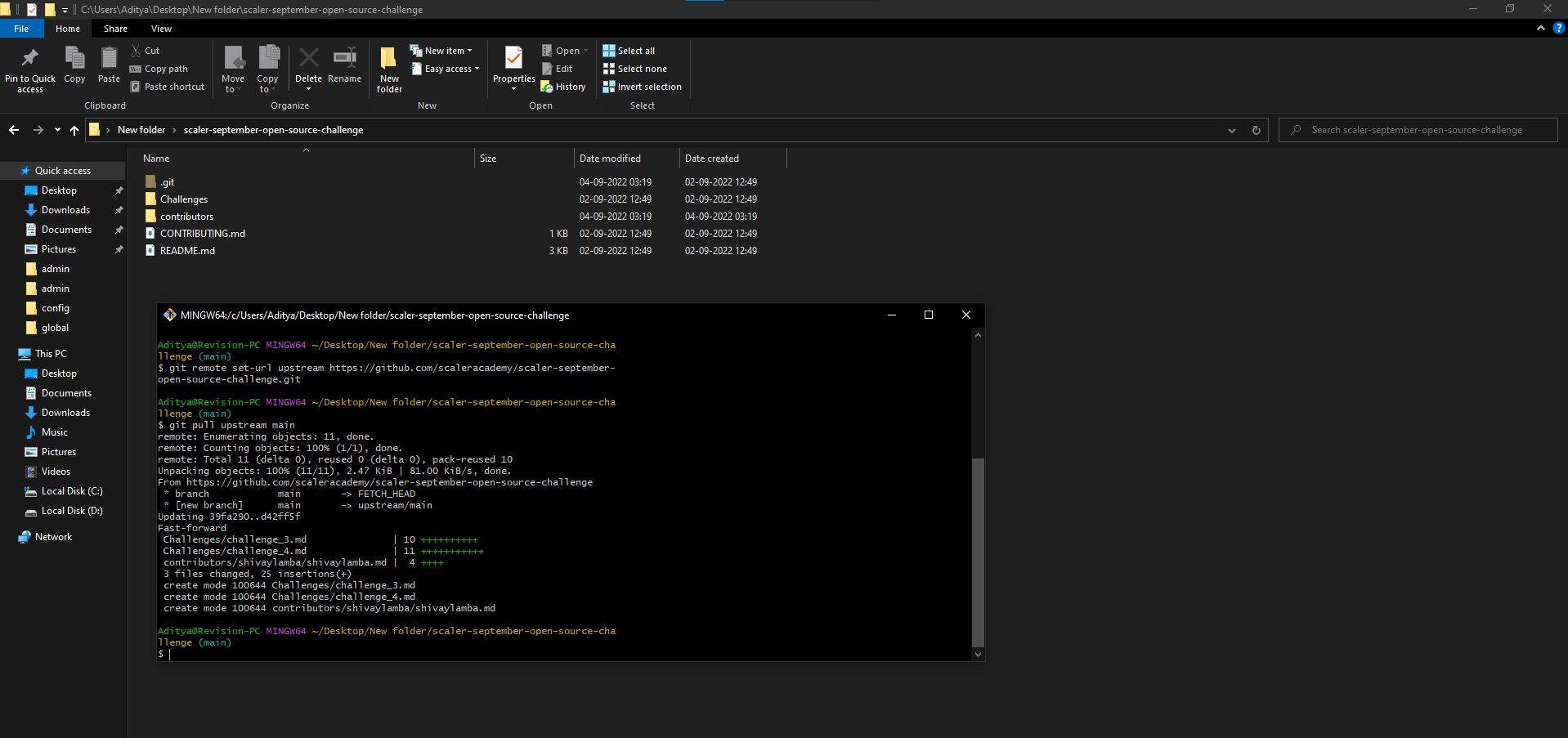Open Network in navigation pane

(53, 537)
